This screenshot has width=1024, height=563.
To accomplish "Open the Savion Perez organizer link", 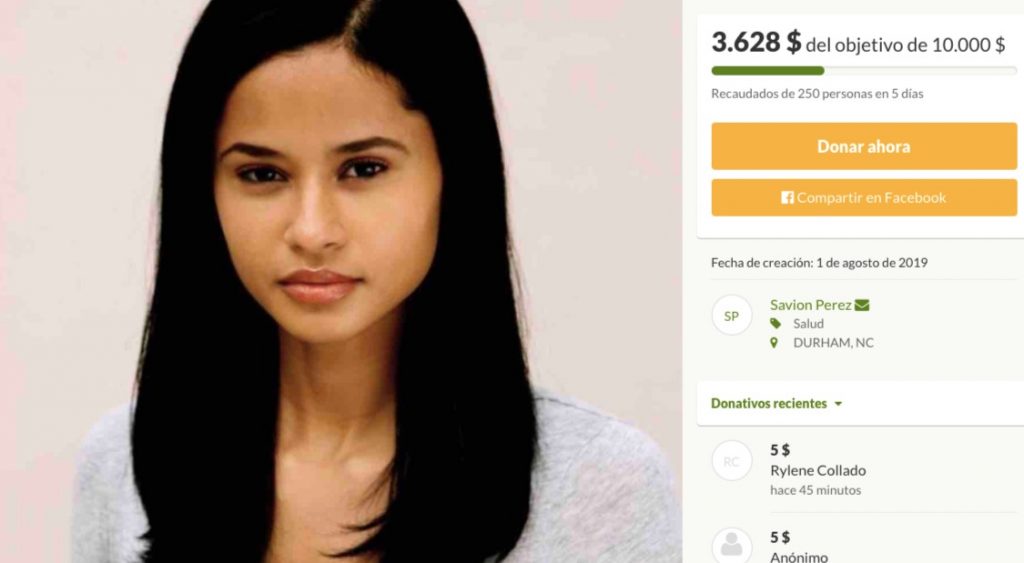I will tap(810, 304).
